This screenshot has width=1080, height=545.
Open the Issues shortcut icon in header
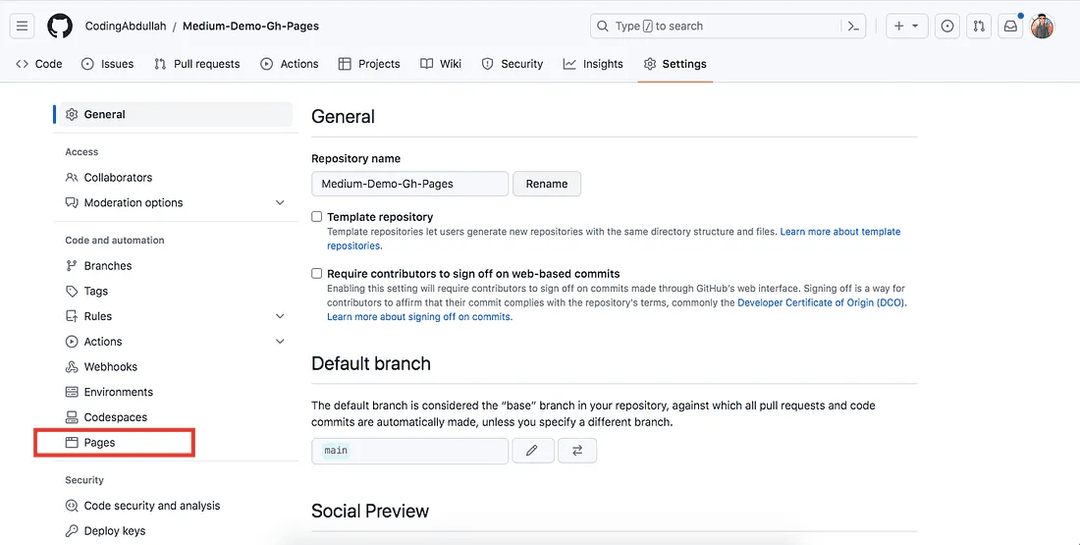(x=947, y=26)
